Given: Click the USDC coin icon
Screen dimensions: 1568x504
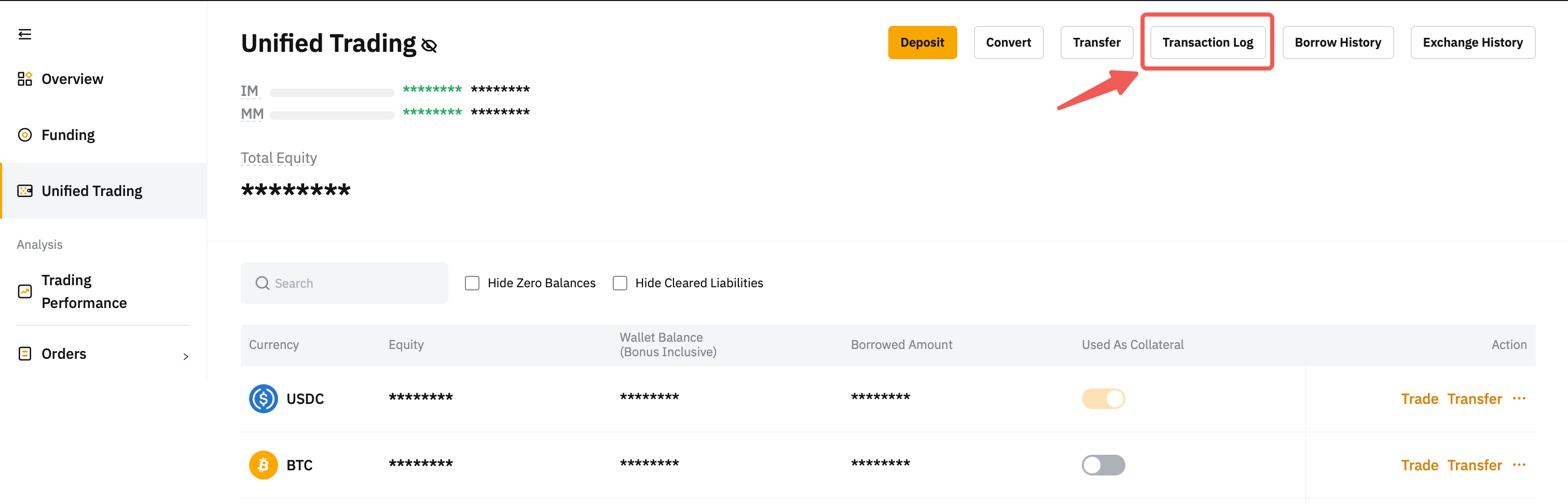Looking at the screenshot, I should click(263, 399).
